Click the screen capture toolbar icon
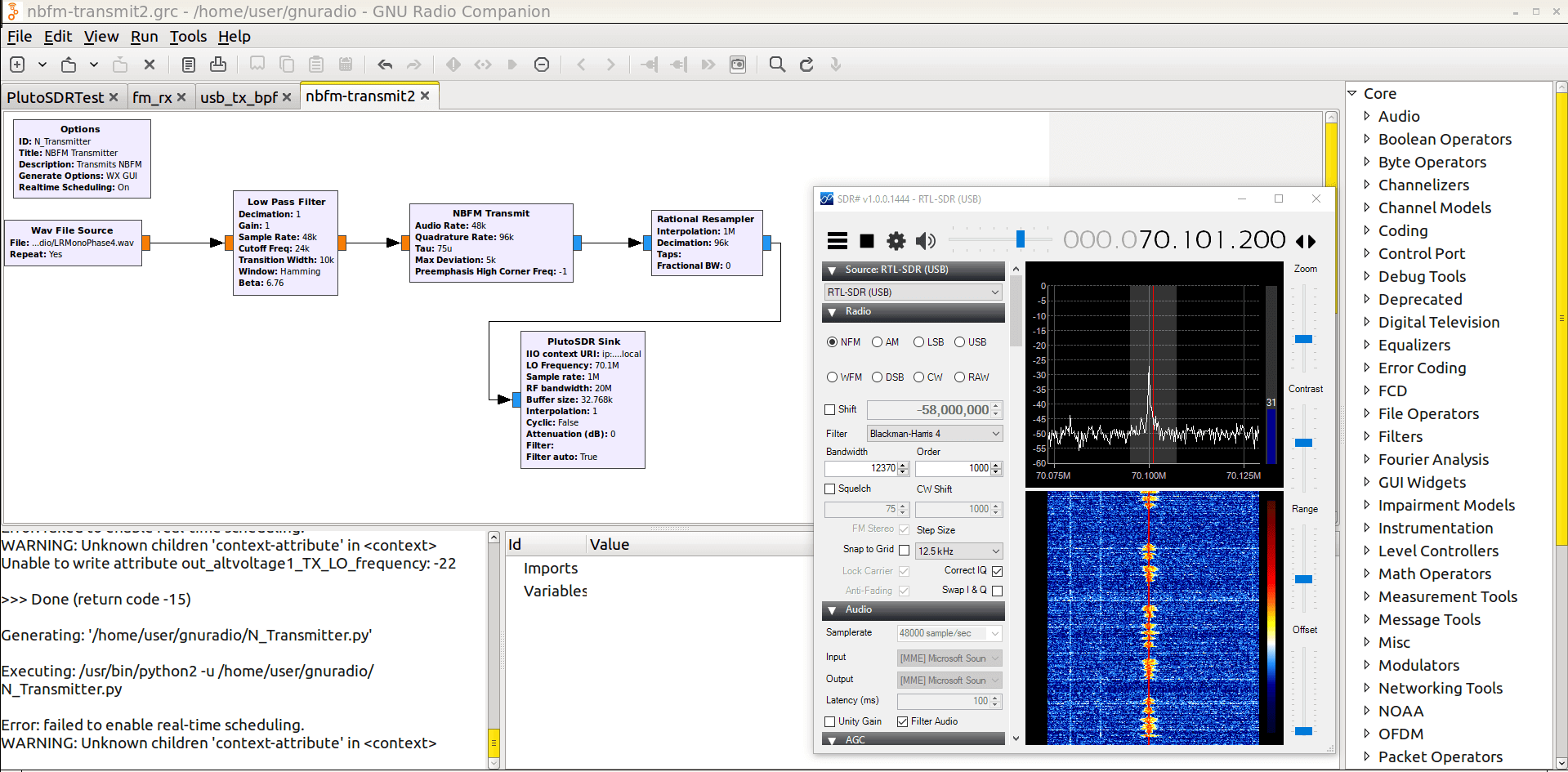1568x772 pixels. pos(738,65)
